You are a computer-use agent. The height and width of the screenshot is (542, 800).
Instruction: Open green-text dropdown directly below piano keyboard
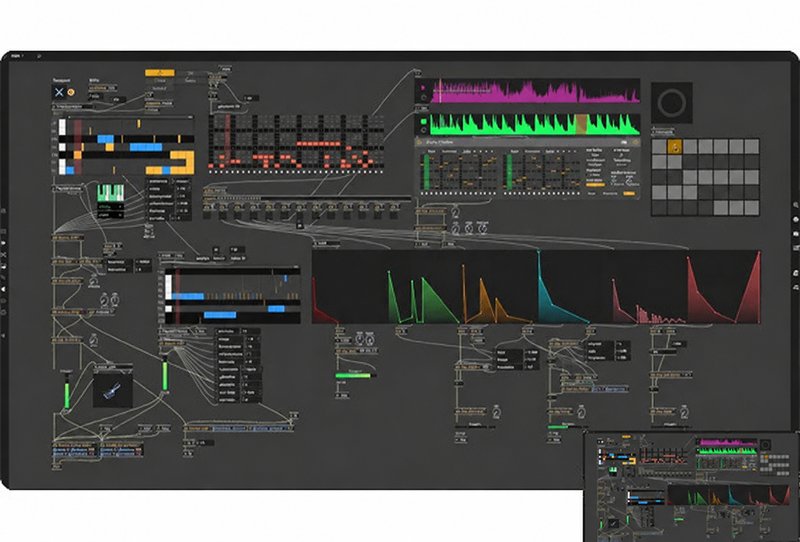click(111, 207)
